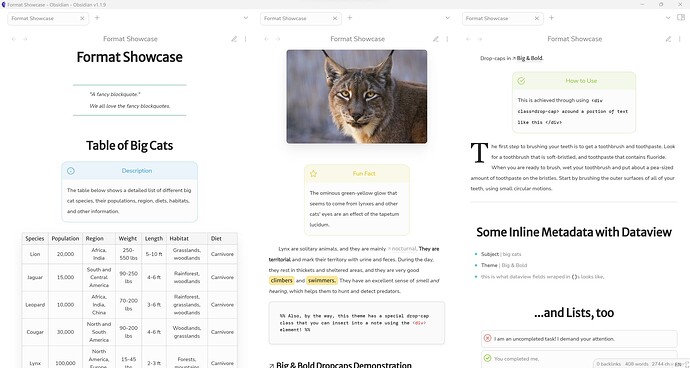Uncheck the 'You completed me' task

pyautogui.click(x=487, y=358)
